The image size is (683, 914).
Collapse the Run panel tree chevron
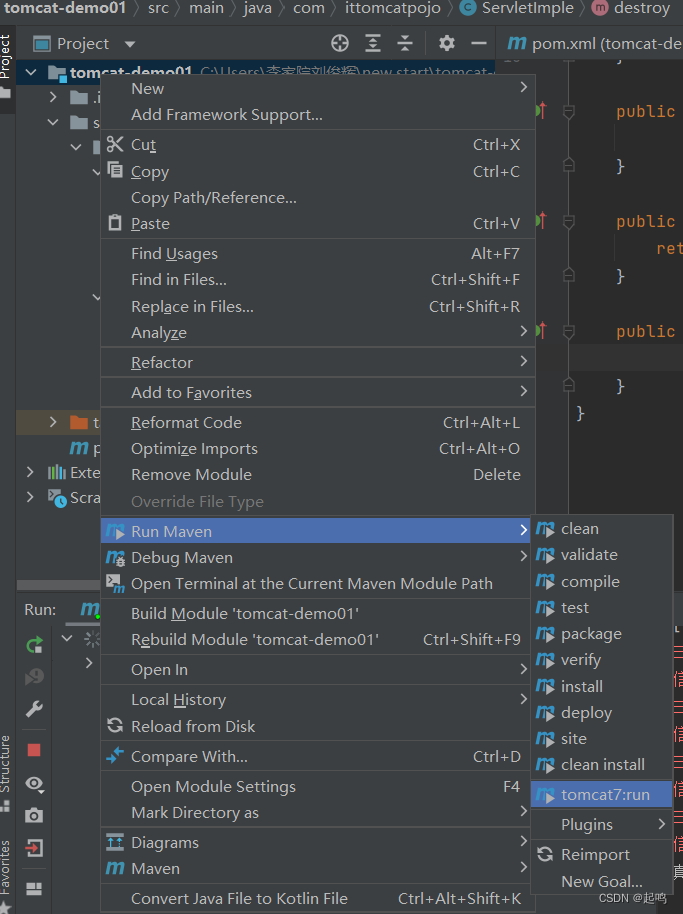pyautogui.click(x=67, y=638)
